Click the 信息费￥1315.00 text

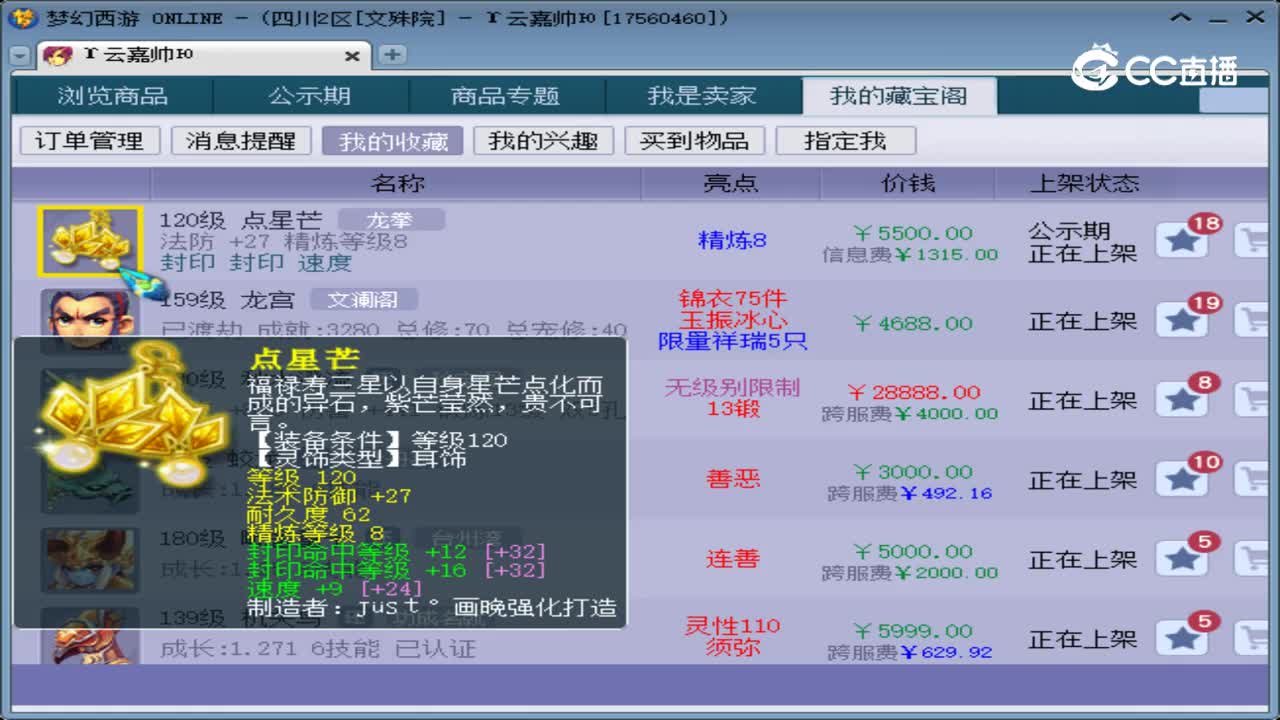pyautogui.click(x=910, y=254)
